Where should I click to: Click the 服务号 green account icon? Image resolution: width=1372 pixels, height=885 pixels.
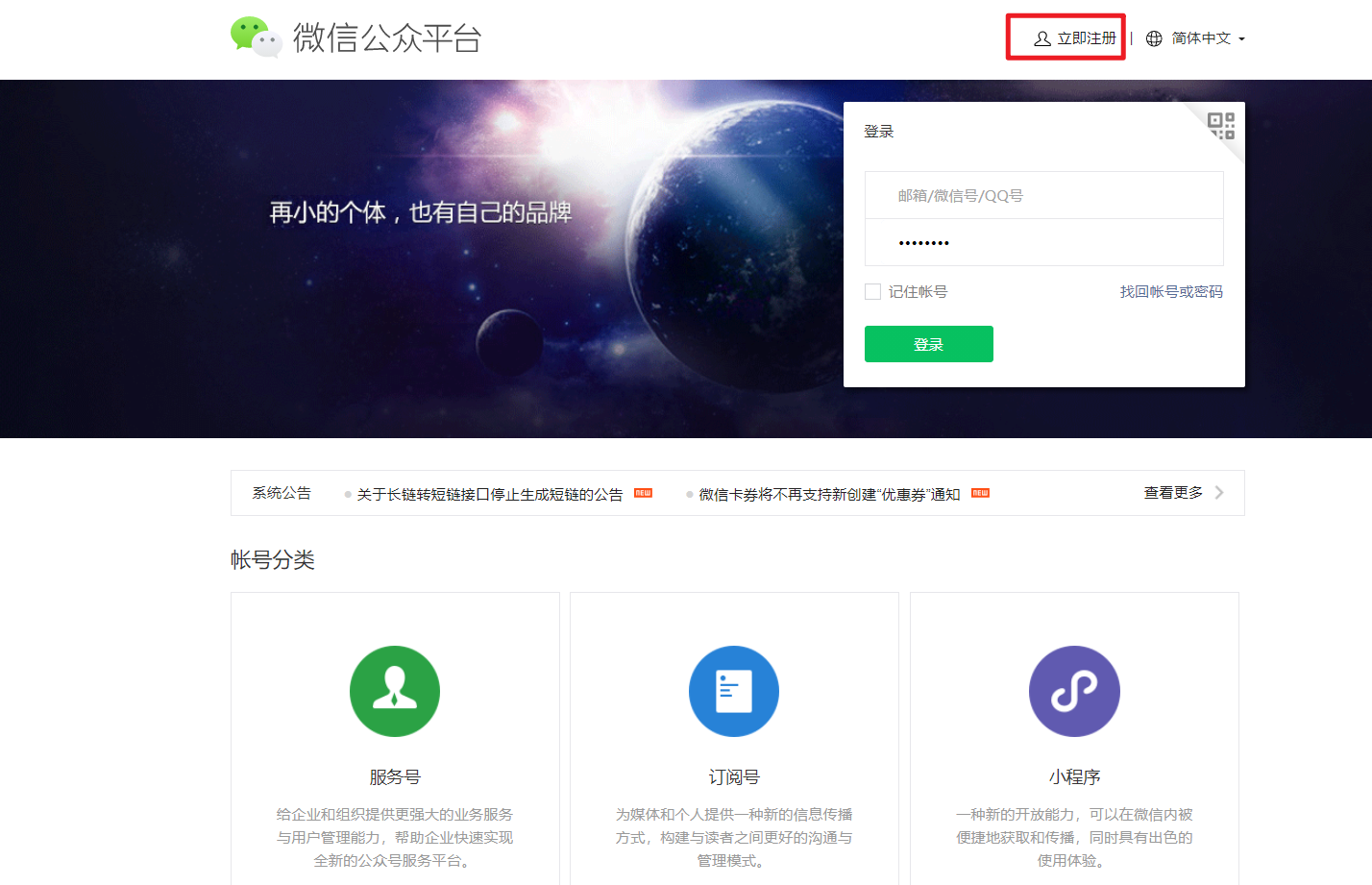pos(395,691)
